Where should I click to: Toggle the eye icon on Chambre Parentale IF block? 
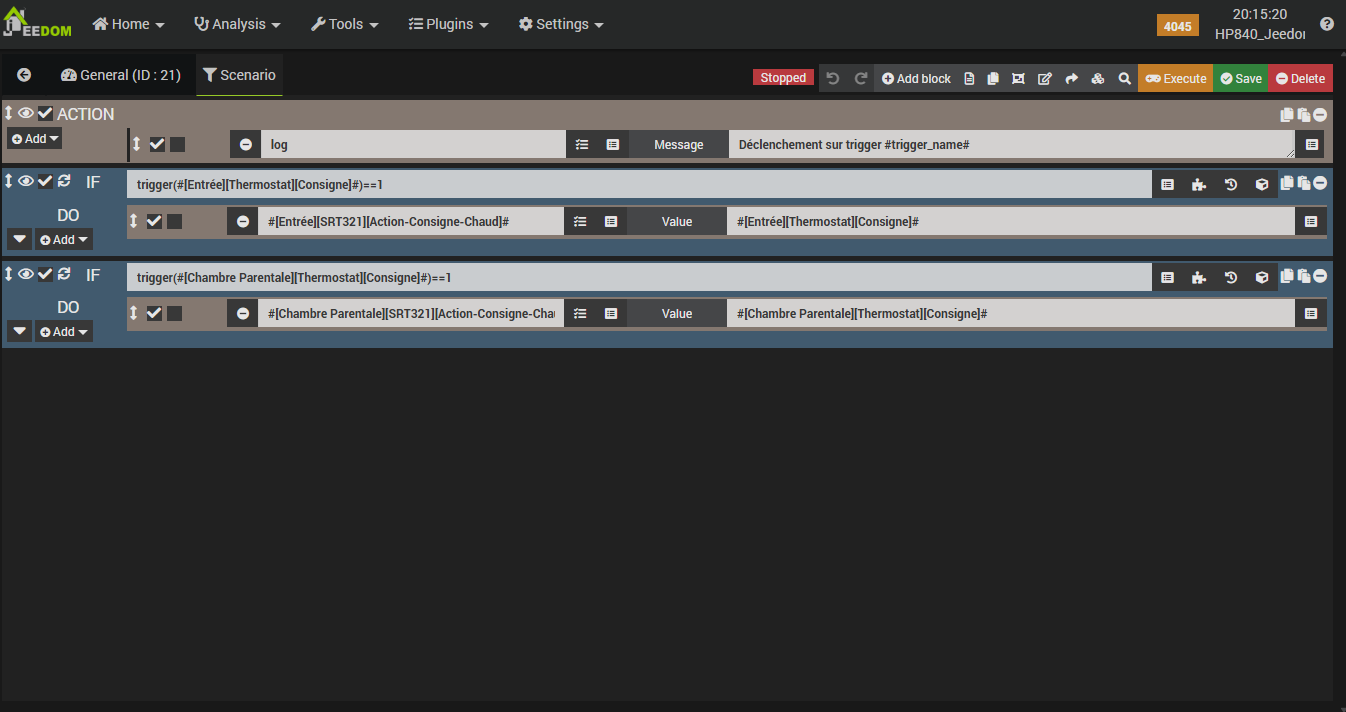(26, 274)
